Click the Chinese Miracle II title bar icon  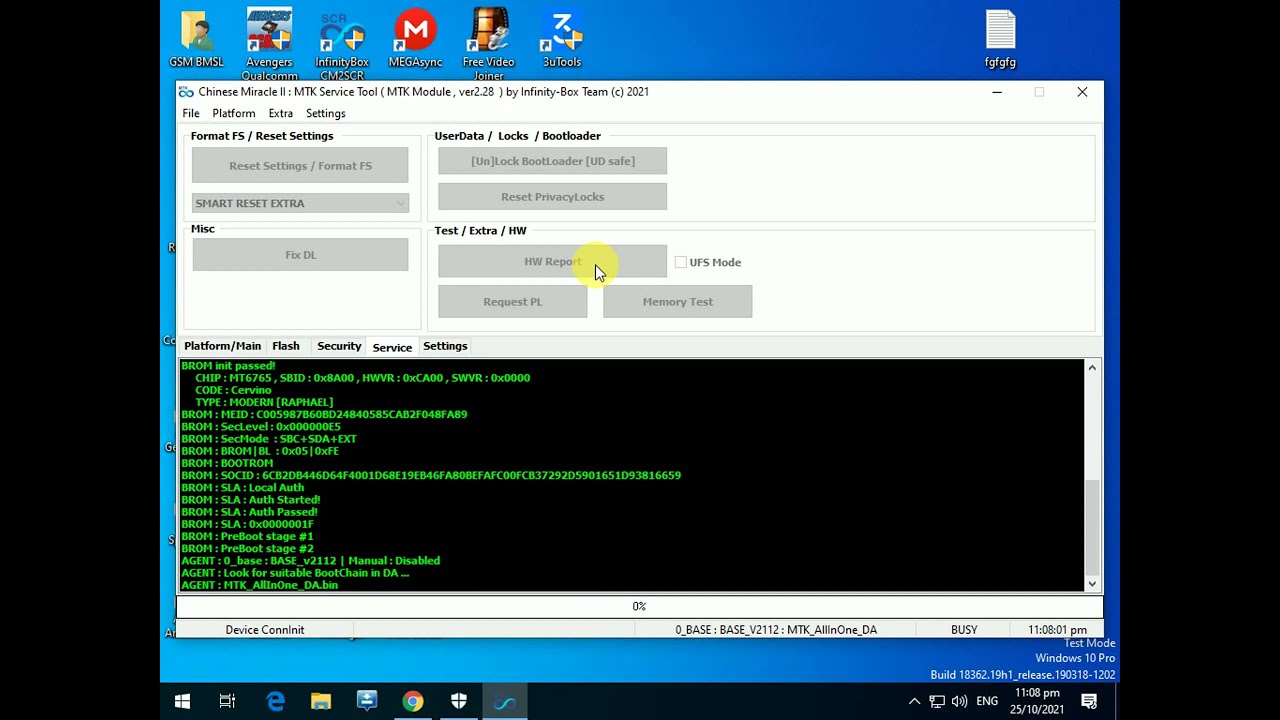click(186, 92)
